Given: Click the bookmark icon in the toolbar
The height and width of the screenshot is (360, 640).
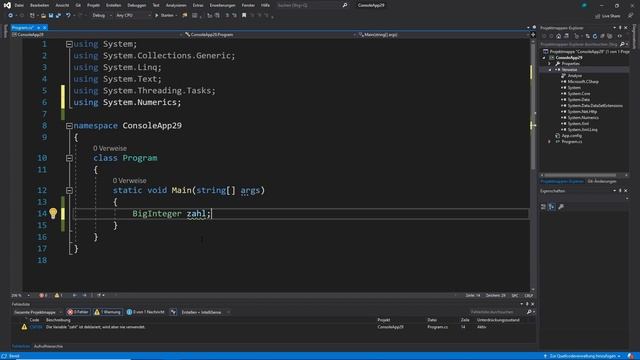Looking at the screenshot, I should (x=244, y=16).
